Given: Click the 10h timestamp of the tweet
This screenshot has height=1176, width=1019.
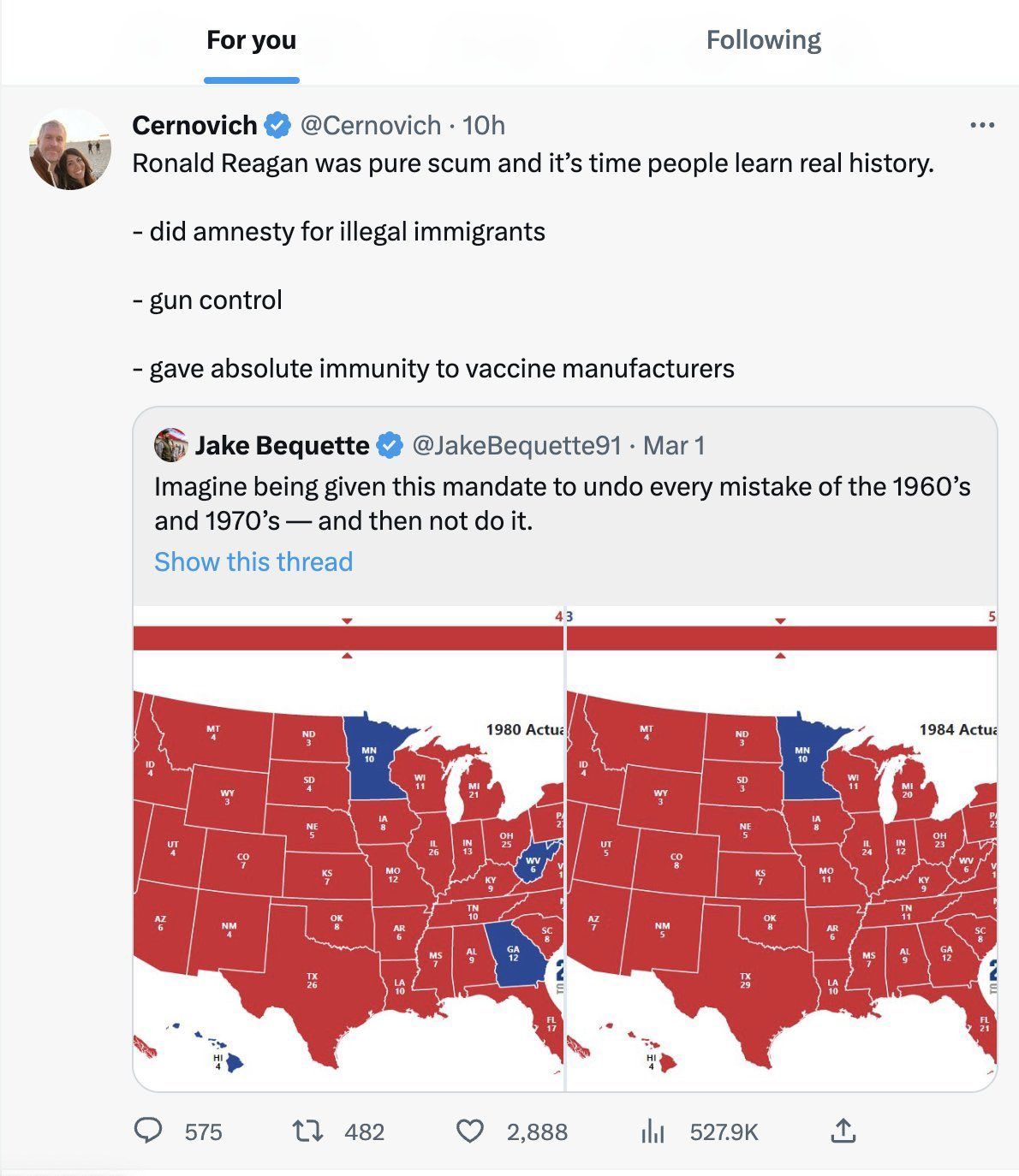Looking at the screenshot, I should 484,126.
